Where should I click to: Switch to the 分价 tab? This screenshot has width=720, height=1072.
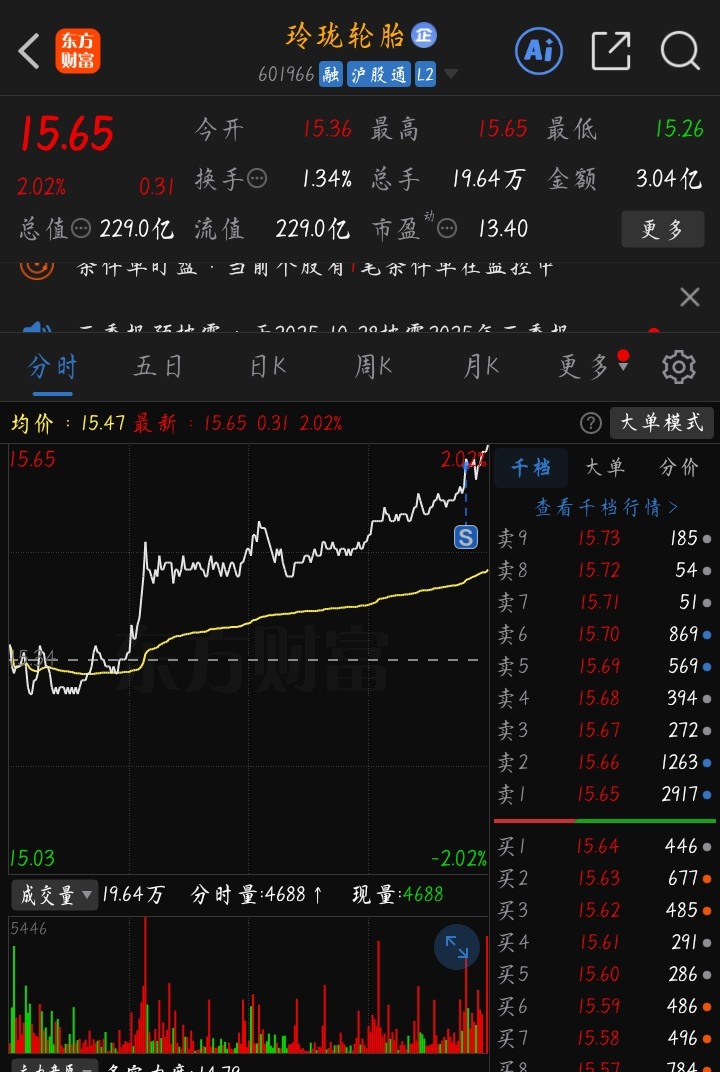[679, 468]
